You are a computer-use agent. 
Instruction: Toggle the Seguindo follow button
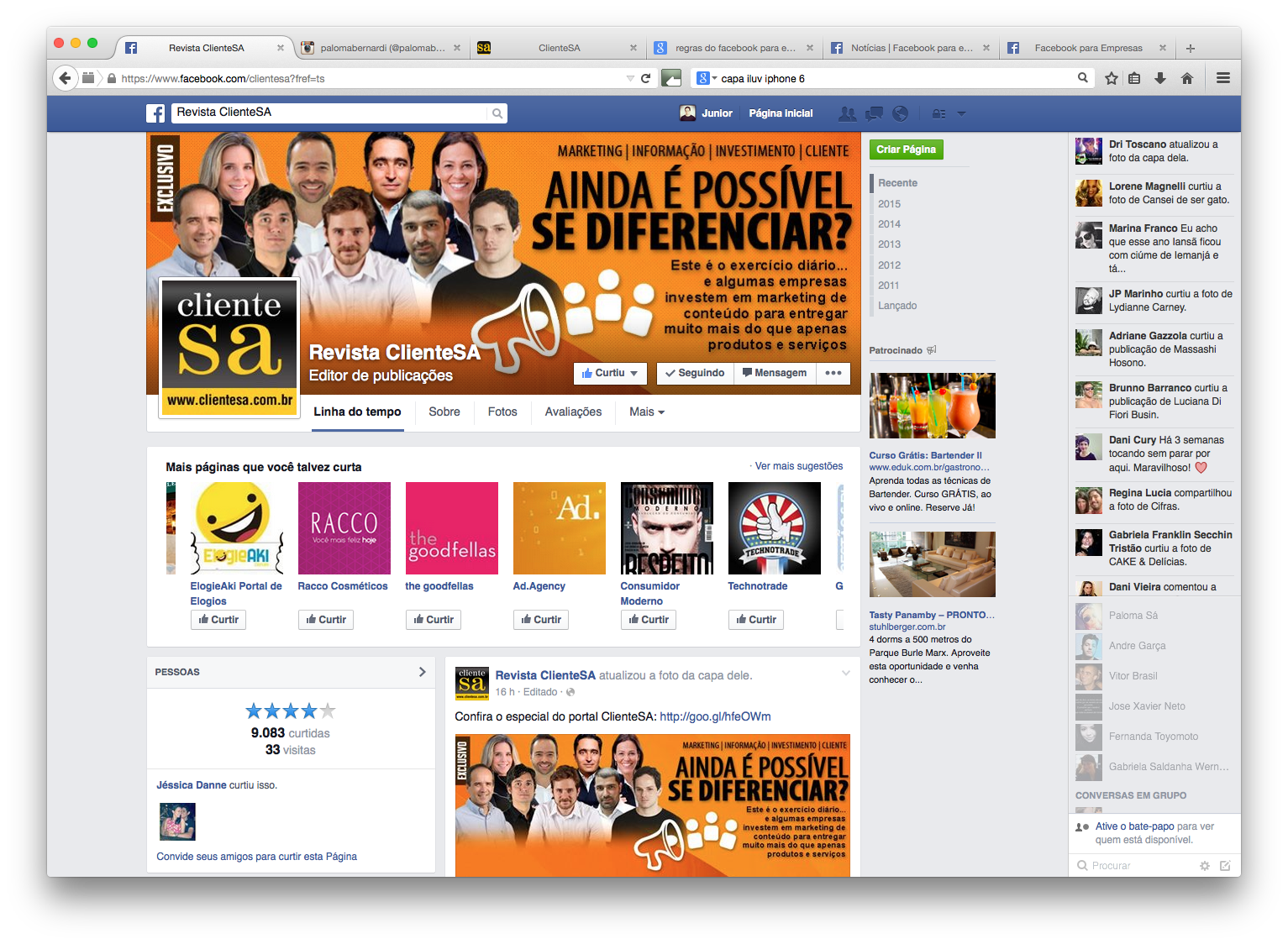(x=695, y=374)
